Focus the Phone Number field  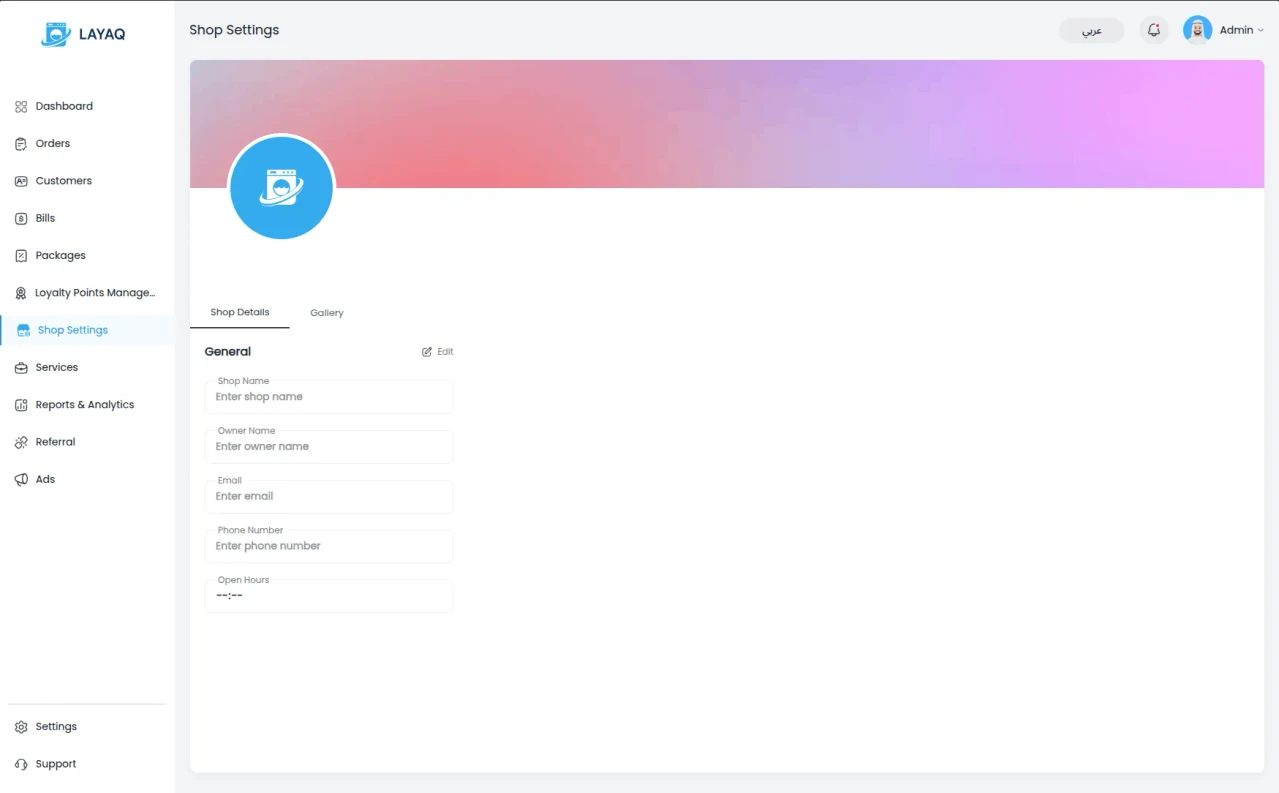tap(329, 546)
